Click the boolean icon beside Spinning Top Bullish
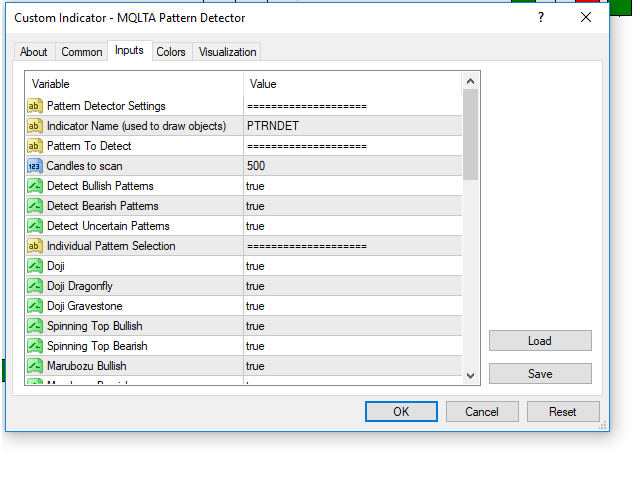Image resolution: width=640 pixels, height=480 pixels. tap(35, 326)
